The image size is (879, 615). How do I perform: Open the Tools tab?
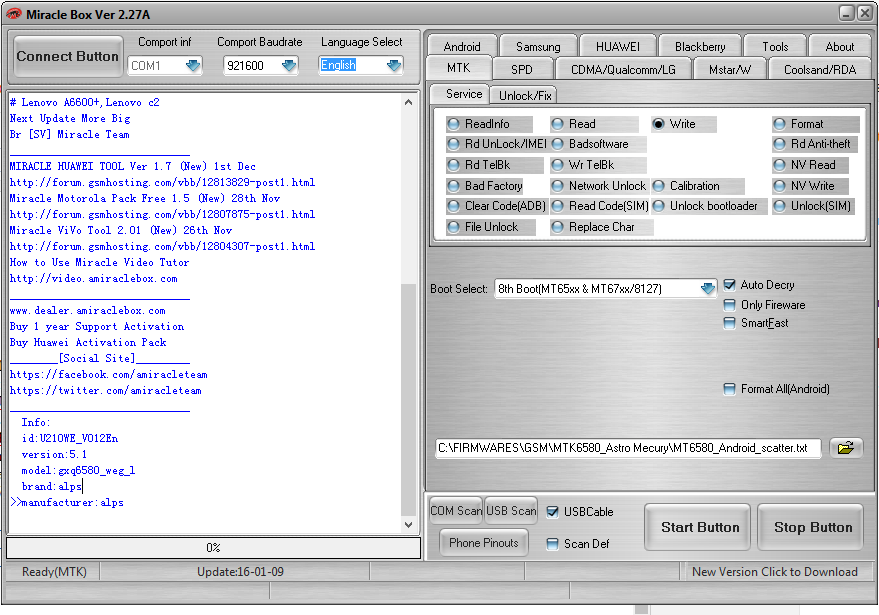775,47
